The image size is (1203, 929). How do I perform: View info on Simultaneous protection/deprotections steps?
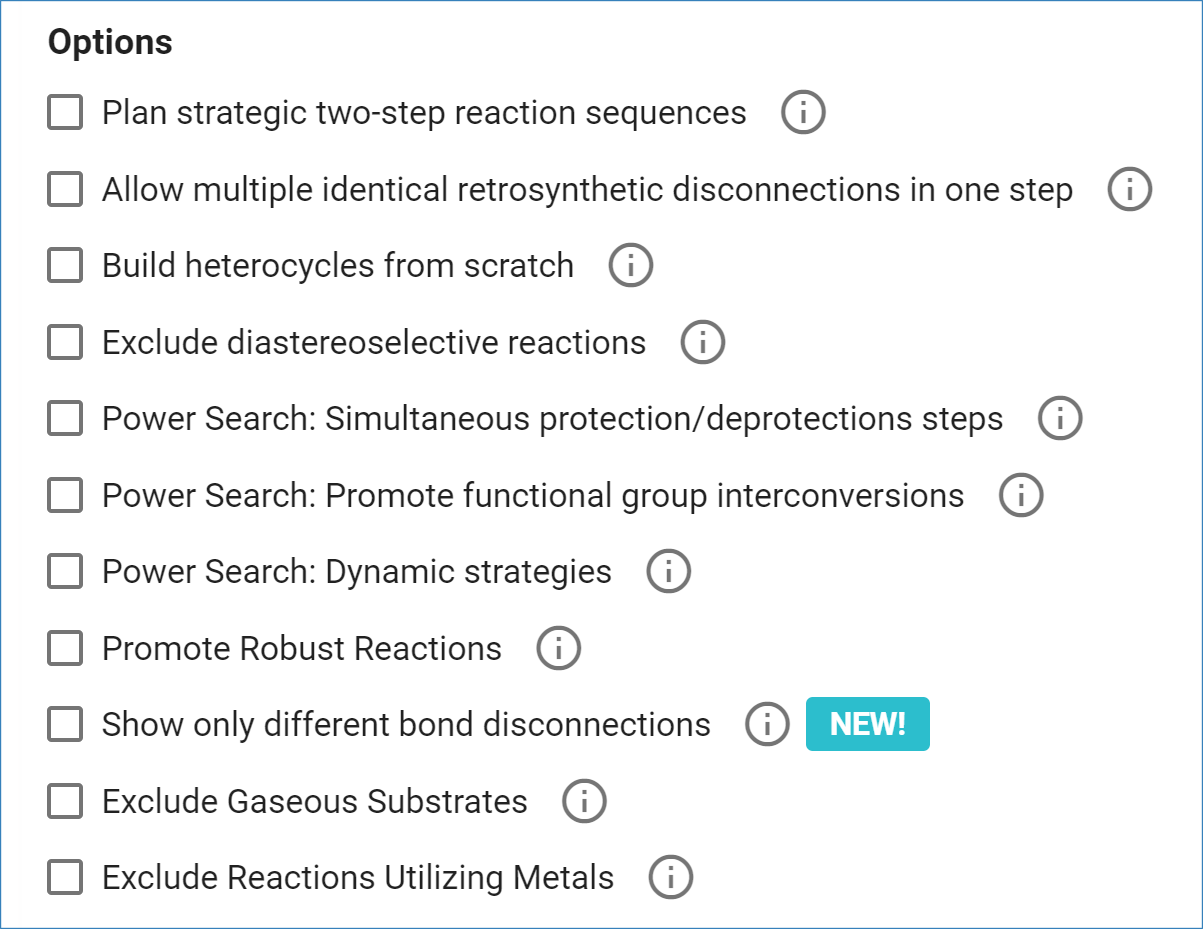pyautogui.click(x=1059, y=419)
